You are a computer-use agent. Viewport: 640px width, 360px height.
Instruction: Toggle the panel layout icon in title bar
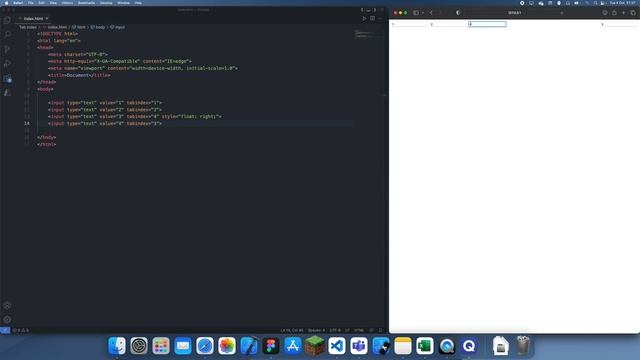tap(368, 9)
